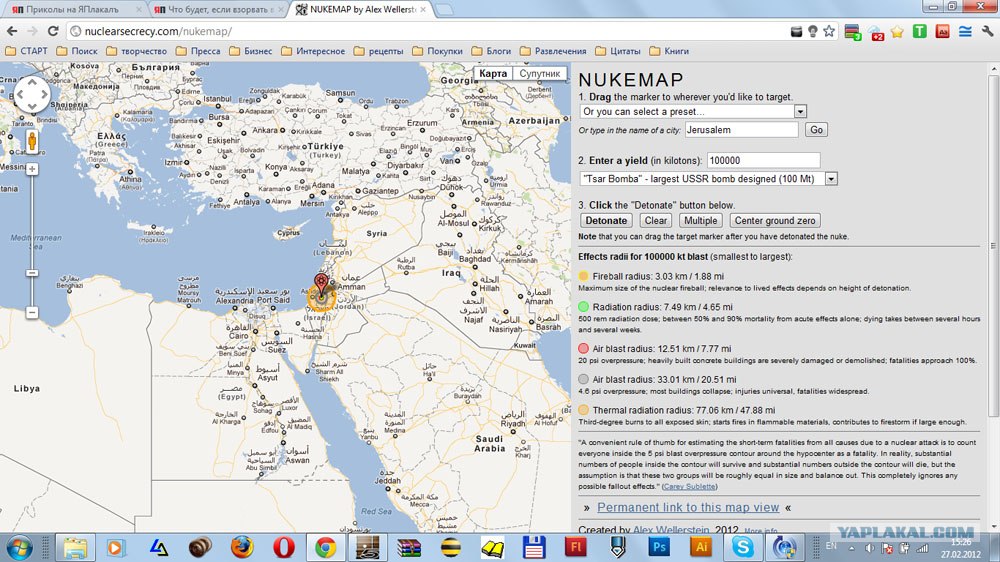Open the Покупки bookmarks folder
The image size is (1000, 562).
pos(438,51)
